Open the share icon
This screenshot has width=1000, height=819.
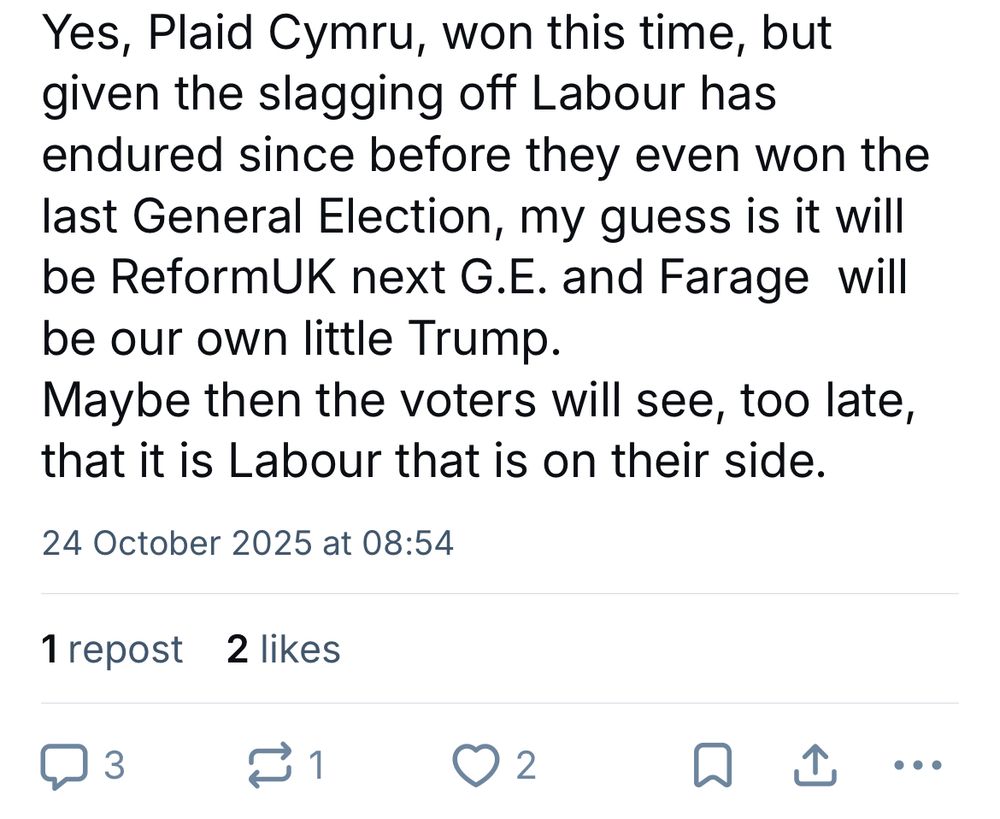[x=815, y=766]
